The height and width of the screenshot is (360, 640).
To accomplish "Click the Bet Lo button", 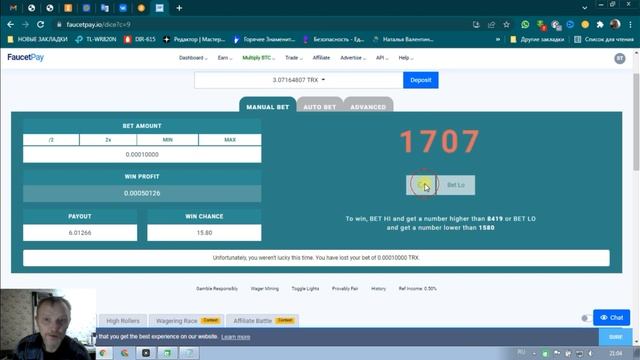I will tap(456, 185).
